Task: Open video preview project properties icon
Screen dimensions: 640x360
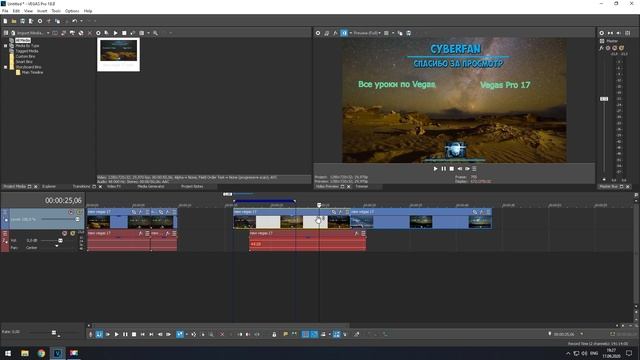Action: click(x=318, y=33)
